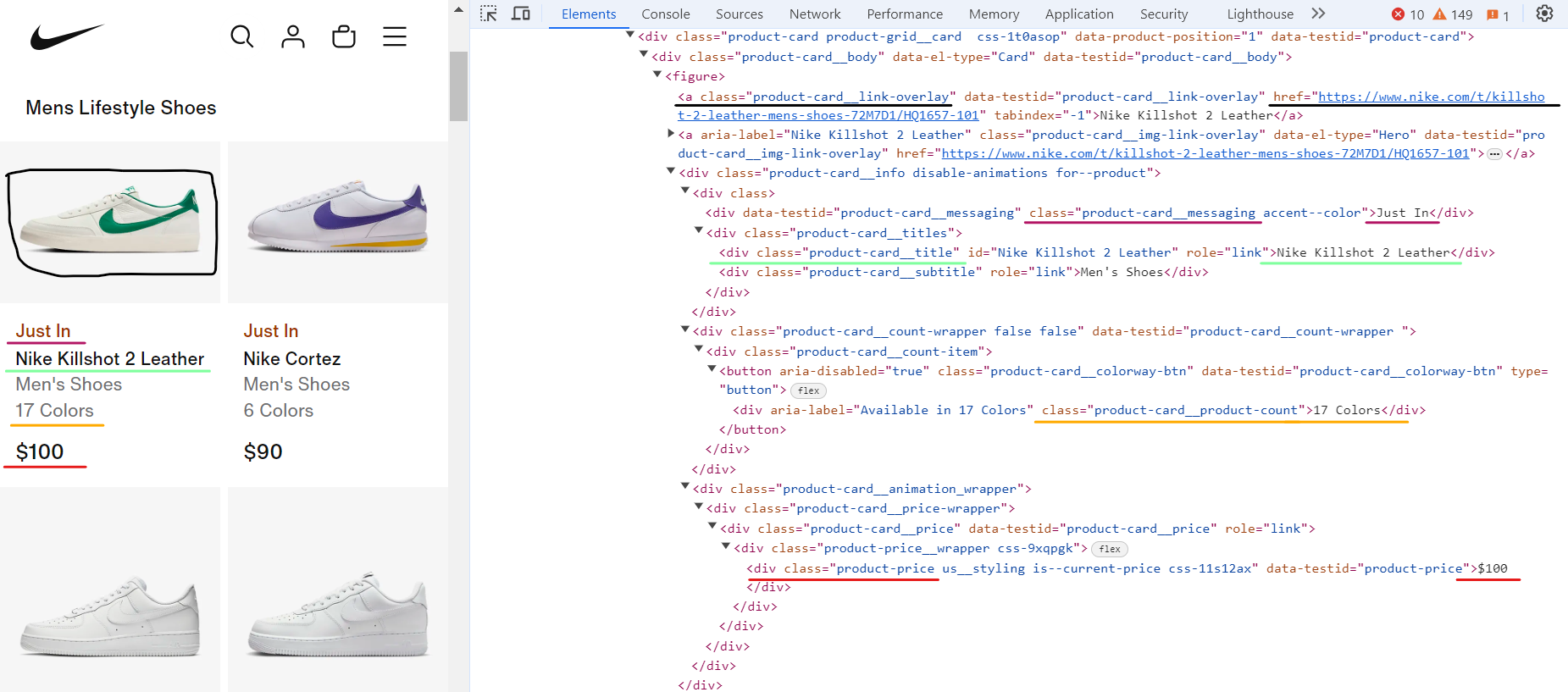Click the 17 Colors label

click(54, 411)
